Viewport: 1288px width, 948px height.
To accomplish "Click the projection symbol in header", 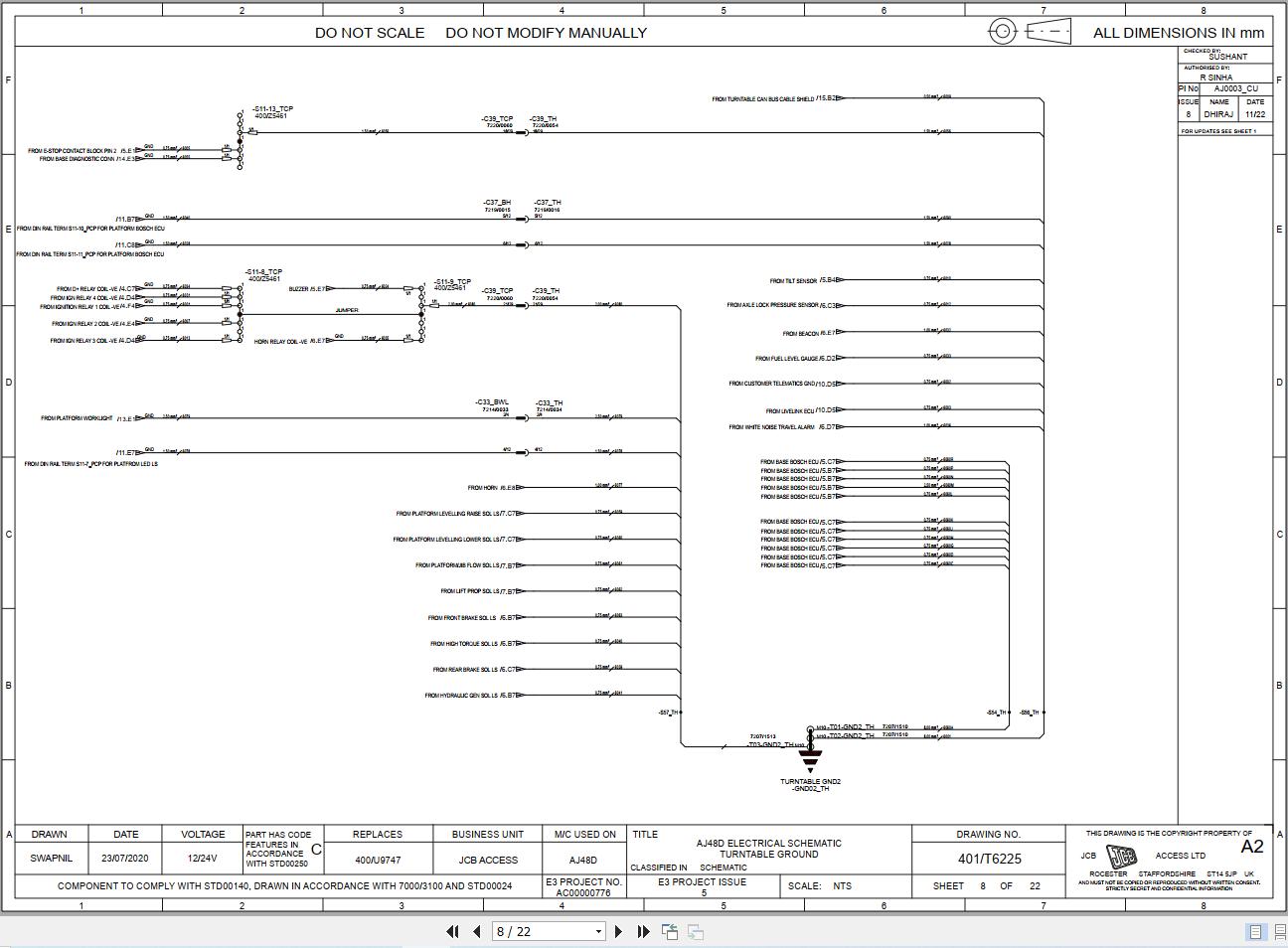I will pos(1029,32).
